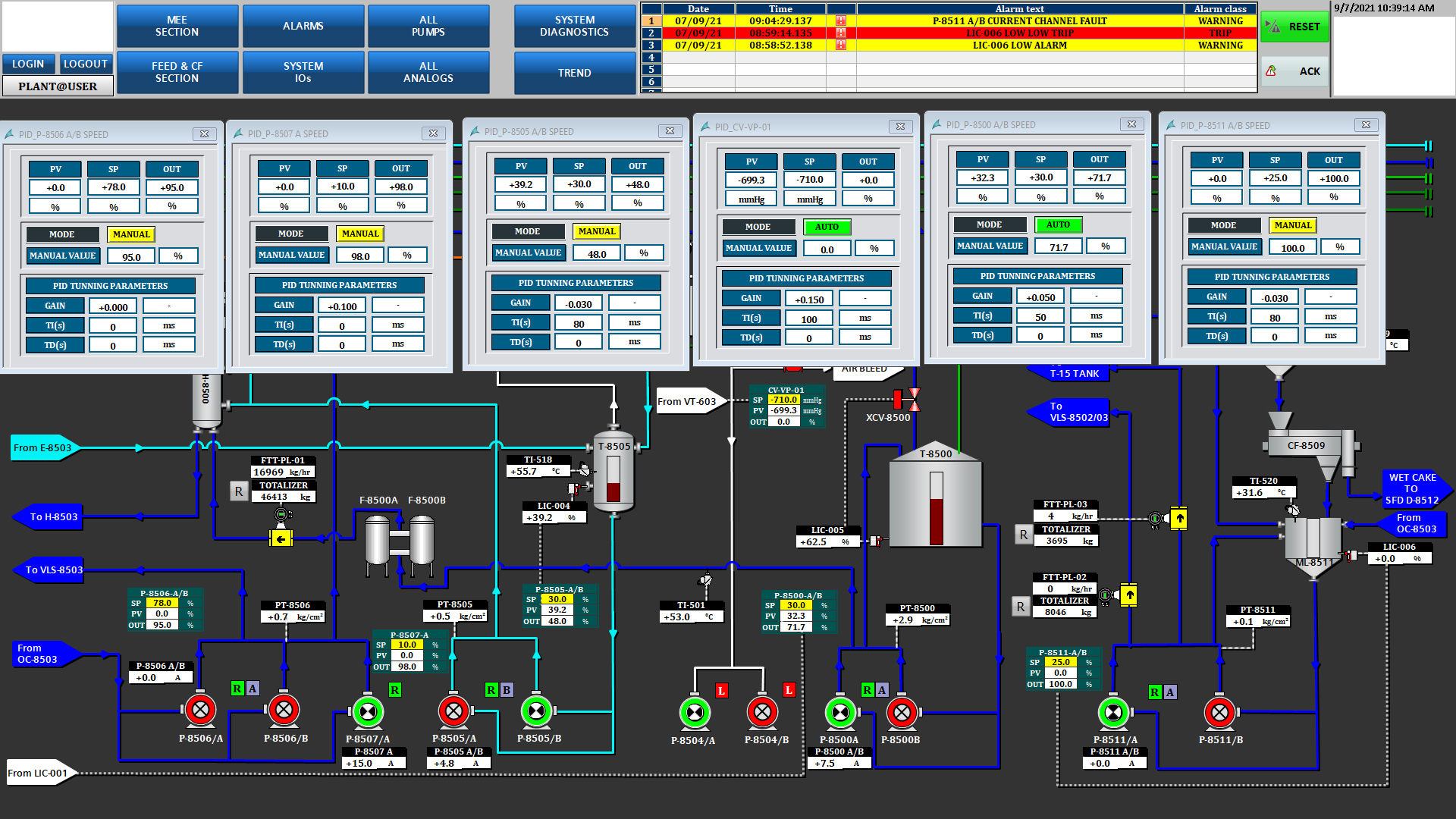Select running pump P-8505/B icon
The height and width of the screenshot is (819, 1456).
pos(536,711)
